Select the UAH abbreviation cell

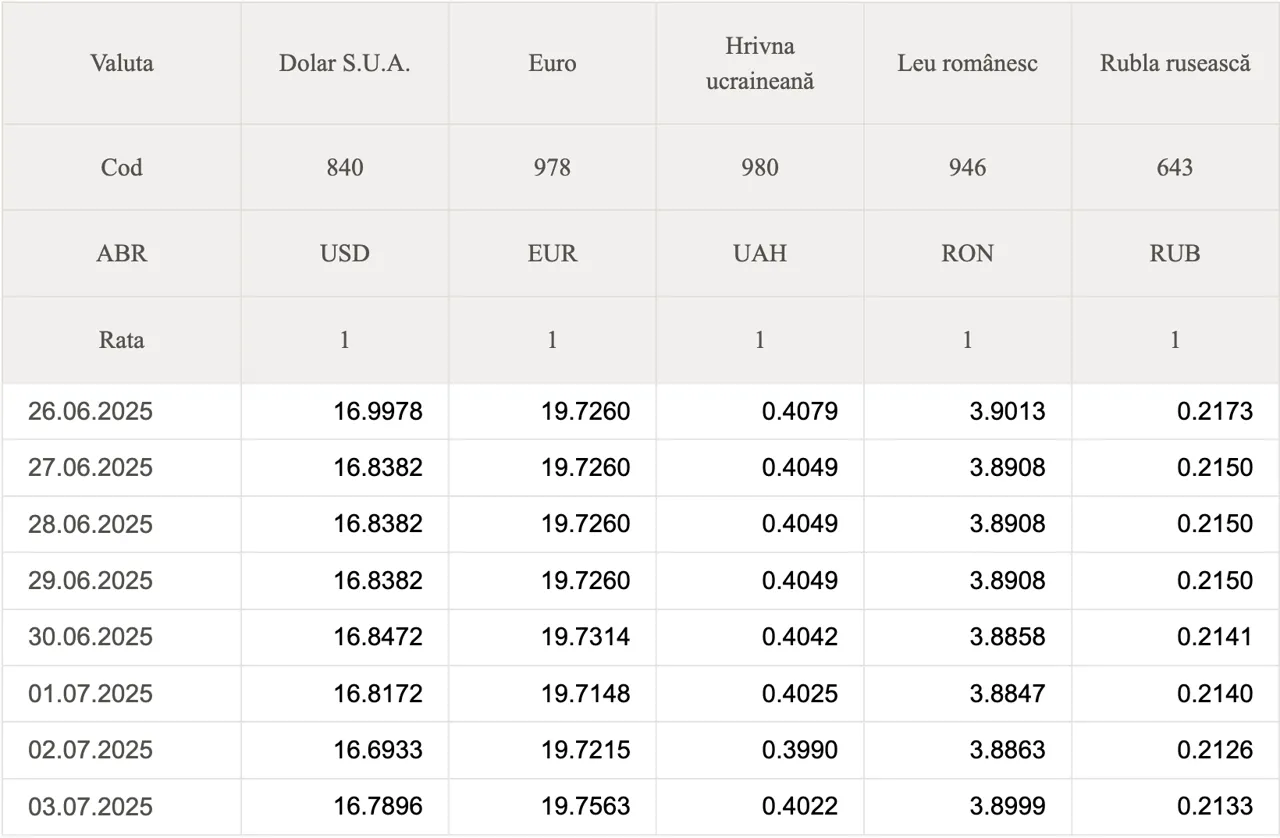click(x=760, y=253)
